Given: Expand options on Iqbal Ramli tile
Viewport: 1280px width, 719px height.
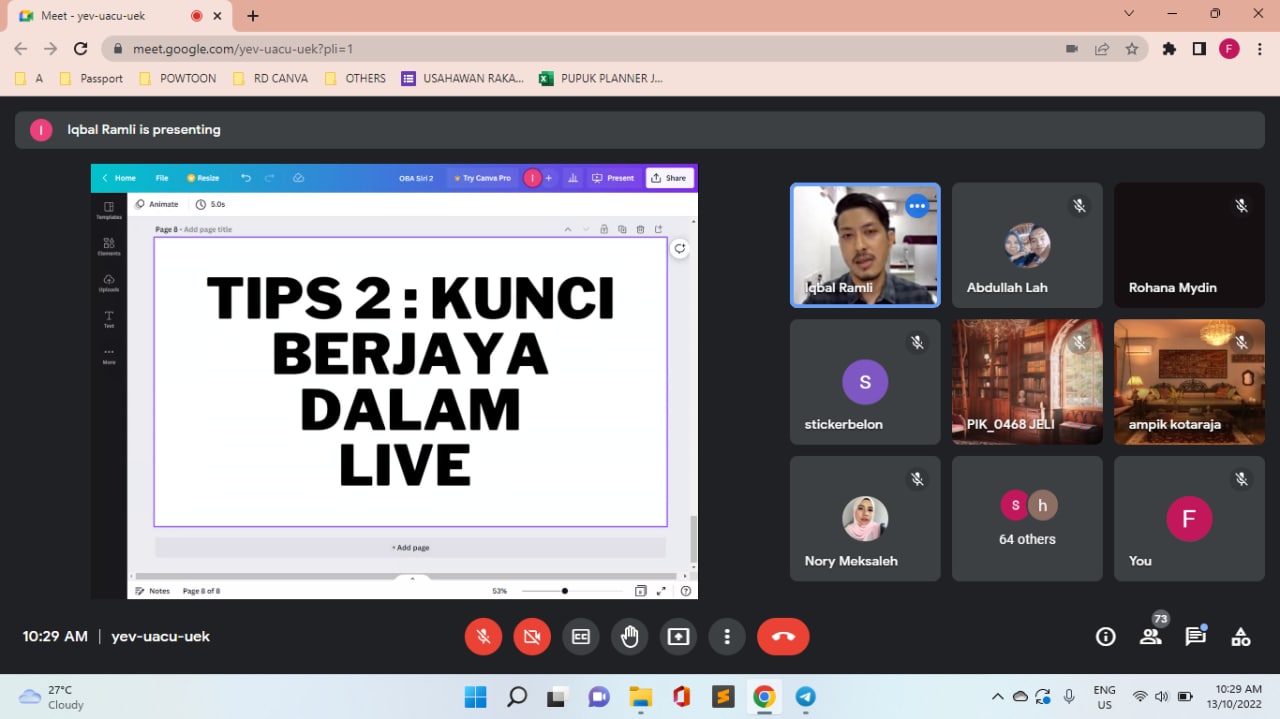Looking at the screenshot, I should [x=917, y=206].
